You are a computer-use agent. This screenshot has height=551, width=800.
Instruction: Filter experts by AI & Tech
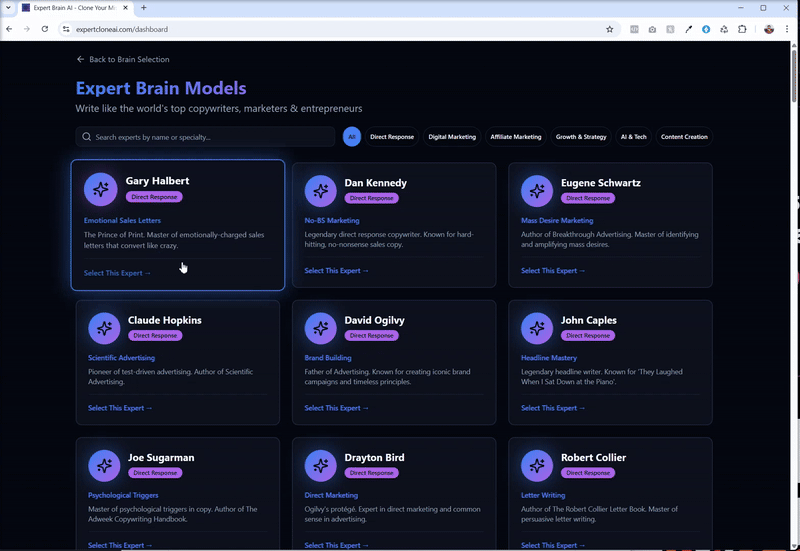click(633, 137)
